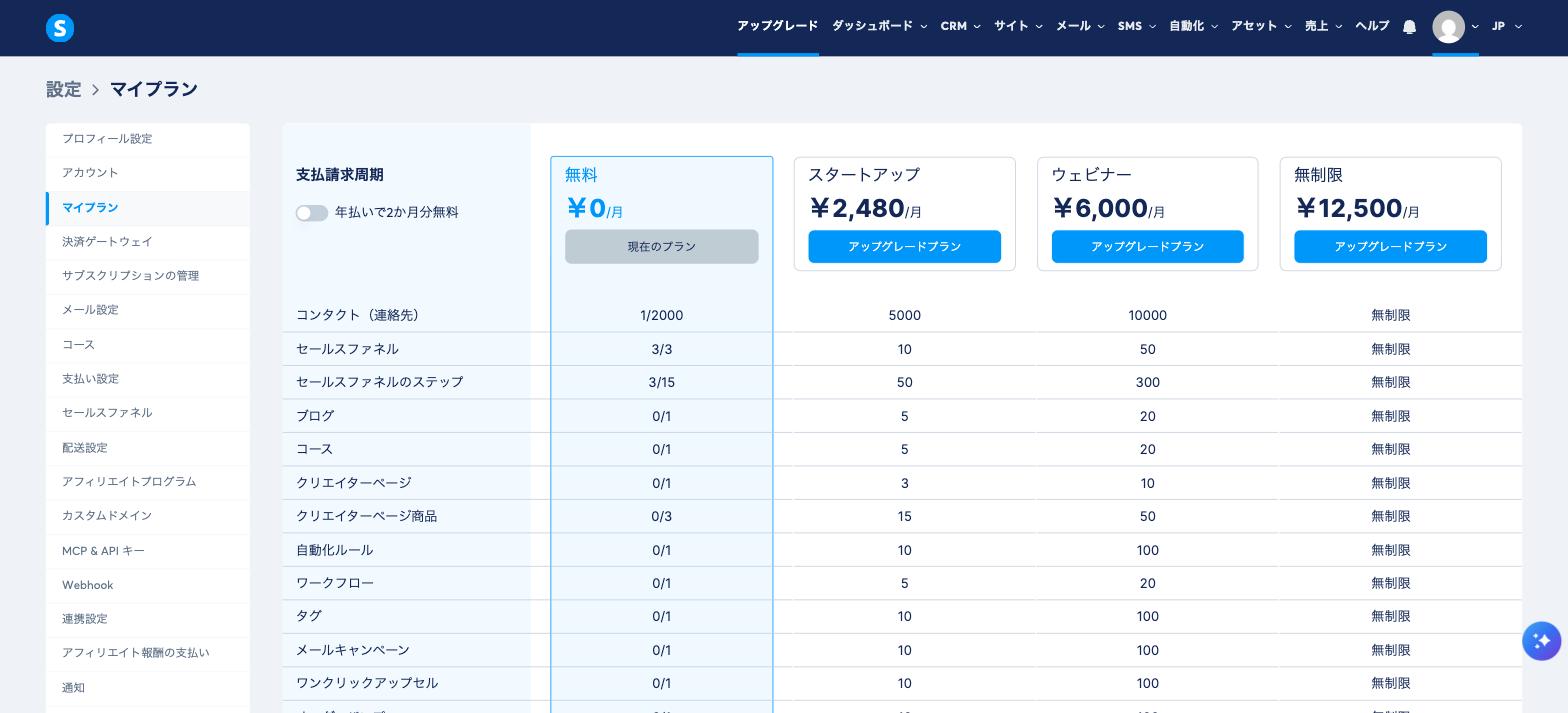This screenshot has height=713, width=1568.
Task: Open コース in the settings sidebar
Action: (x=148, y=345)
